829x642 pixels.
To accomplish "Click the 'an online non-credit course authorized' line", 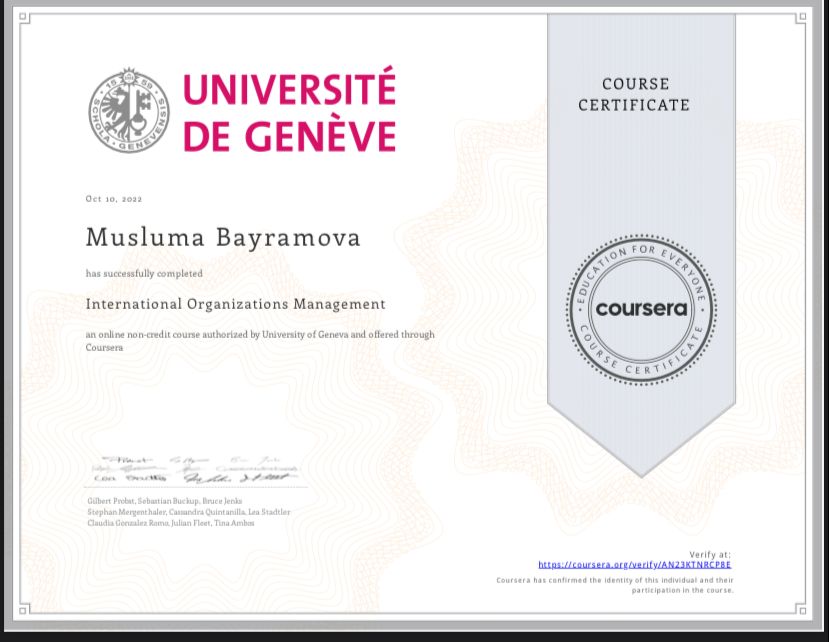I will pyautogui.click(x=260, y=341).
